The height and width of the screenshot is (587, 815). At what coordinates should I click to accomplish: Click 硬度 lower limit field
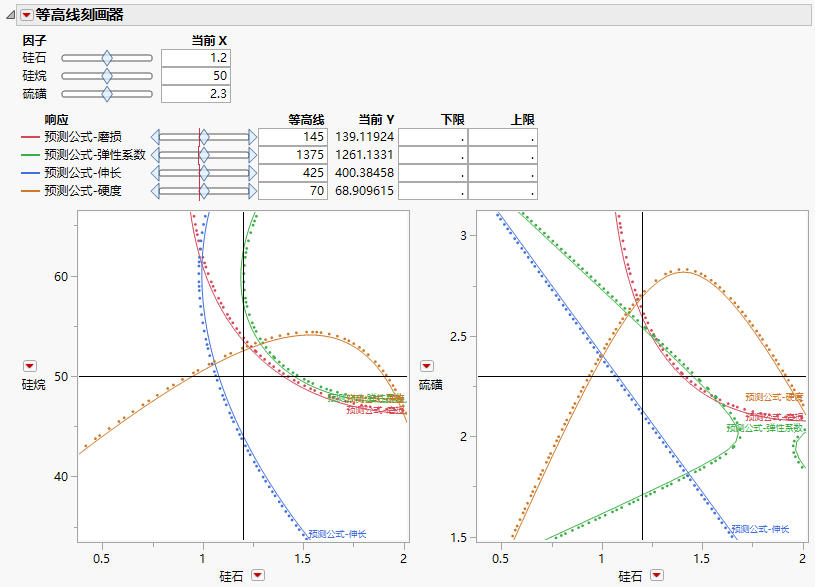(433, 191)
